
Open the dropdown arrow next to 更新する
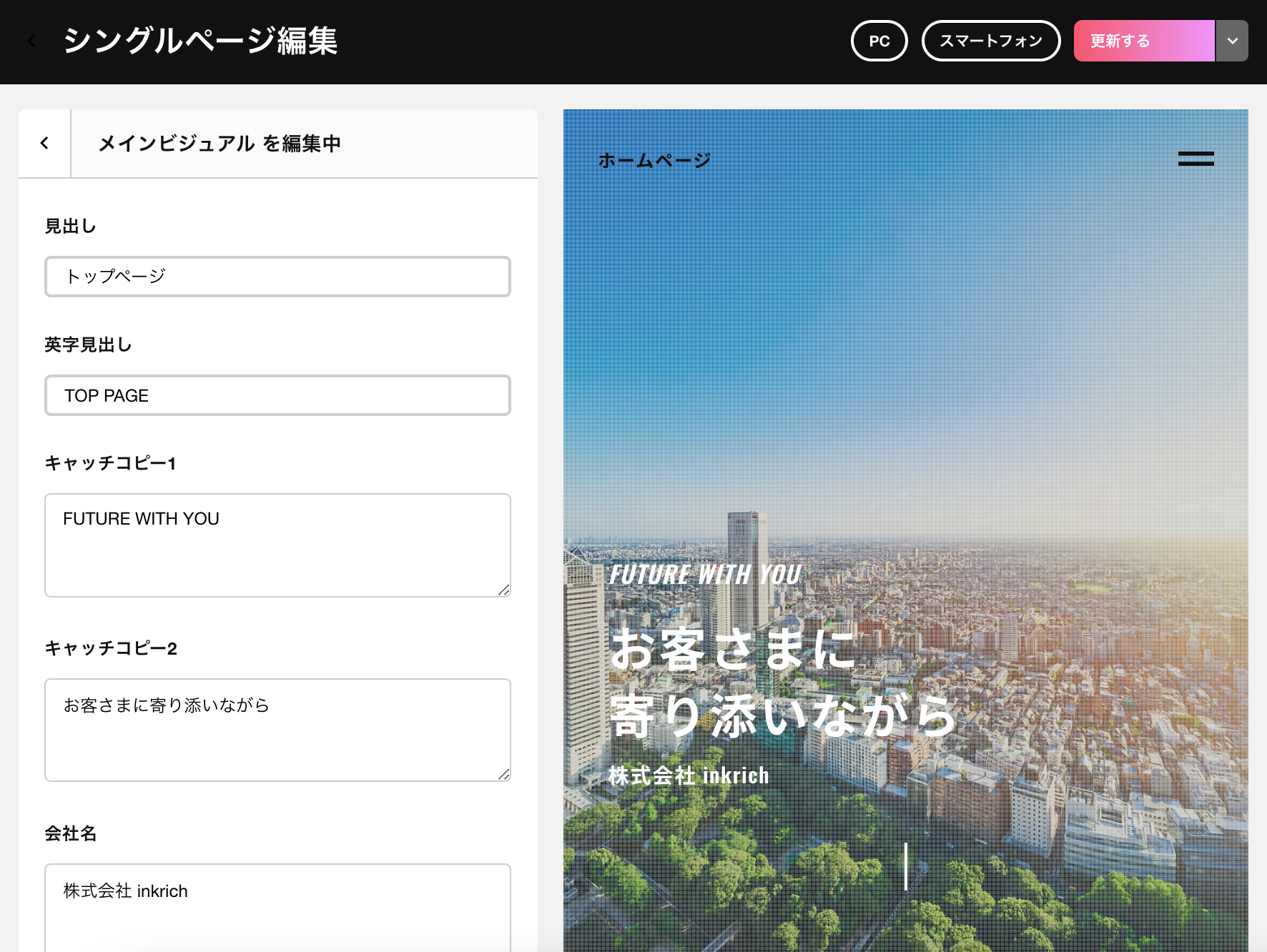pyautogui.click(x=1233, y=41)
